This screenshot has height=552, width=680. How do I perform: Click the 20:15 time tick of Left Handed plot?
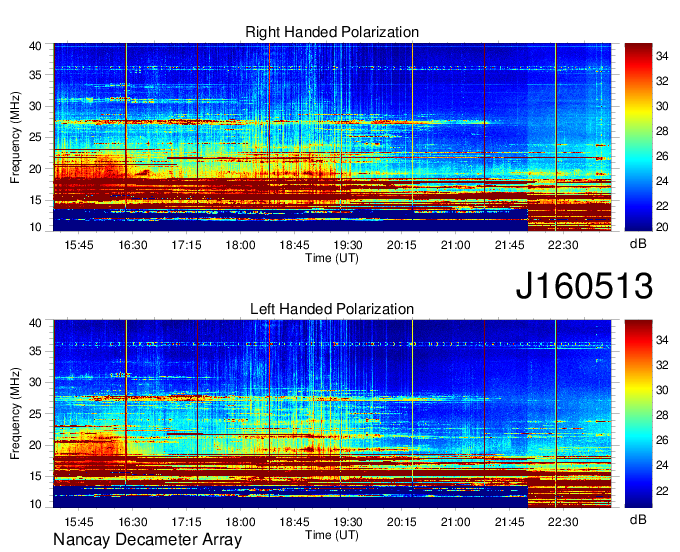click(402, 522)
